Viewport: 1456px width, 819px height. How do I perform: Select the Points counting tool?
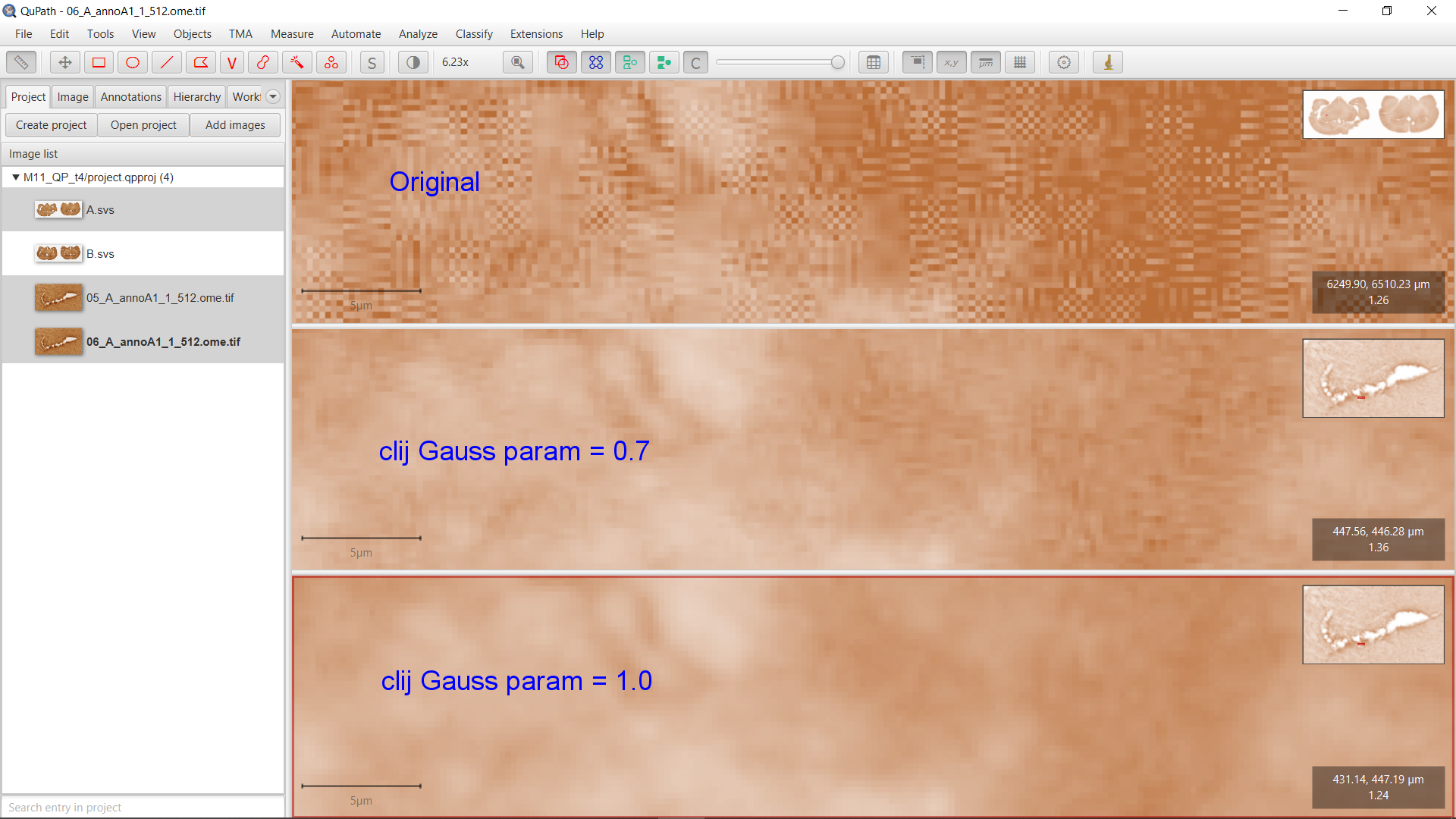(331, 62)
